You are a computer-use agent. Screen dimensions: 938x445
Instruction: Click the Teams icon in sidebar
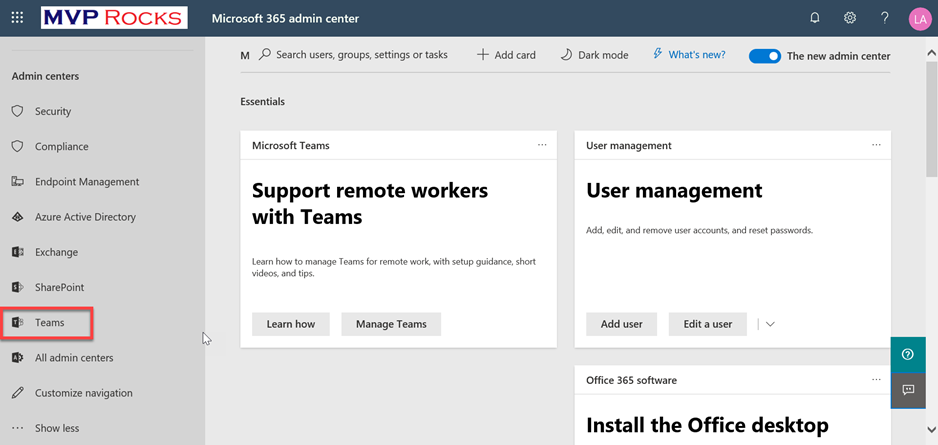click(17, 323)
